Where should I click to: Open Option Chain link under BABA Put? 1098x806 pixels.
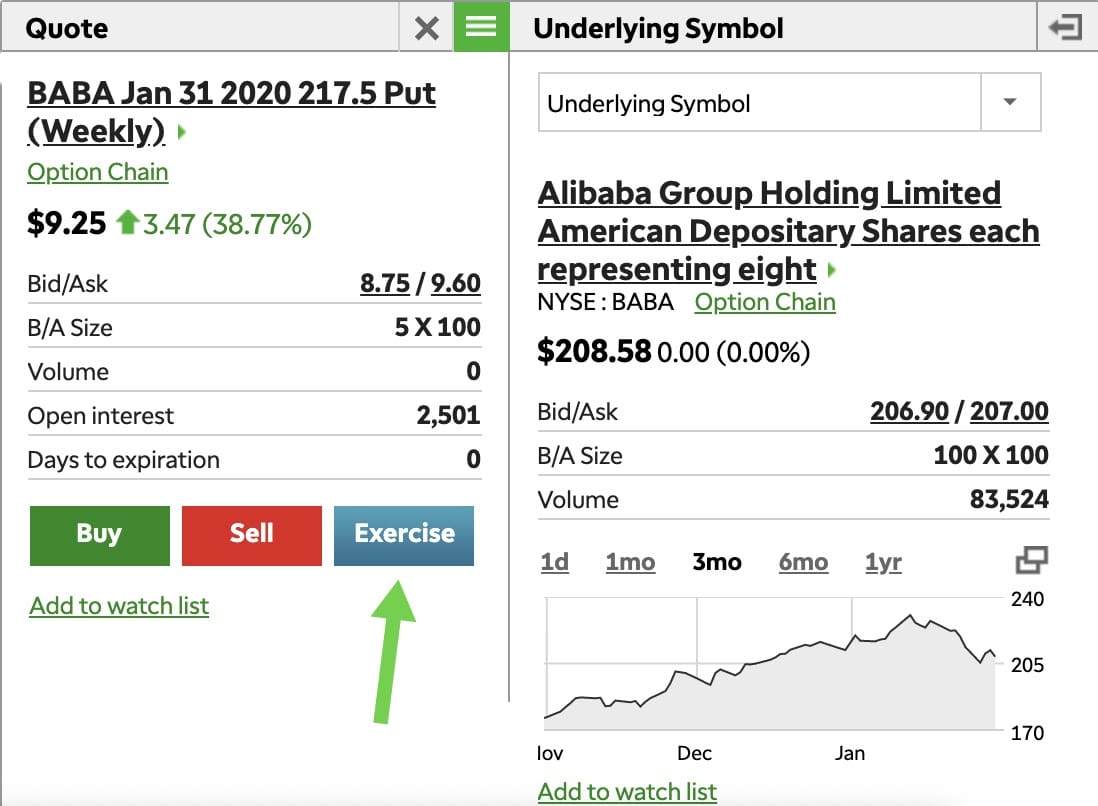[x=97, y=172]
